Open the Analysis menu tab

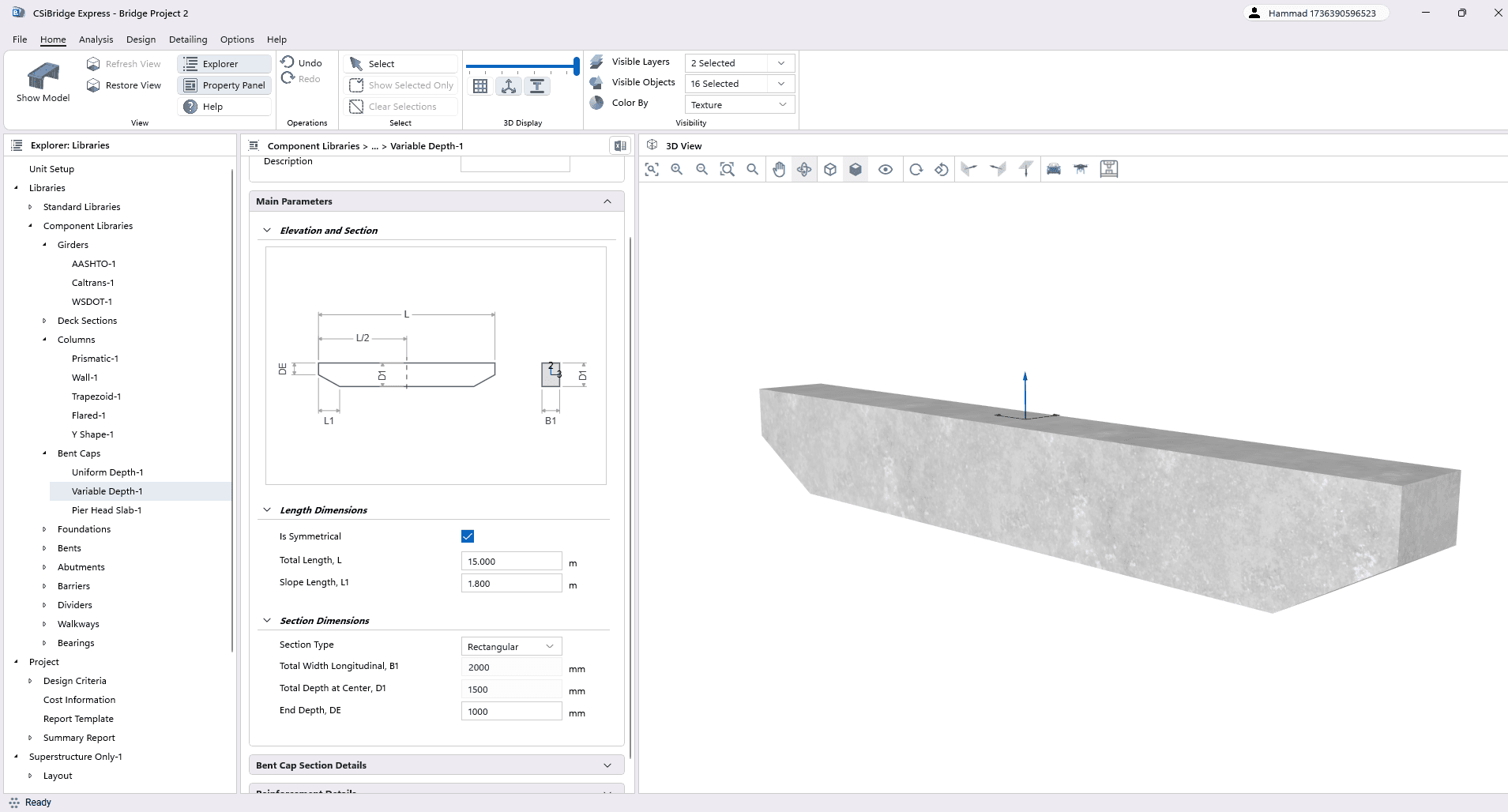96,39
